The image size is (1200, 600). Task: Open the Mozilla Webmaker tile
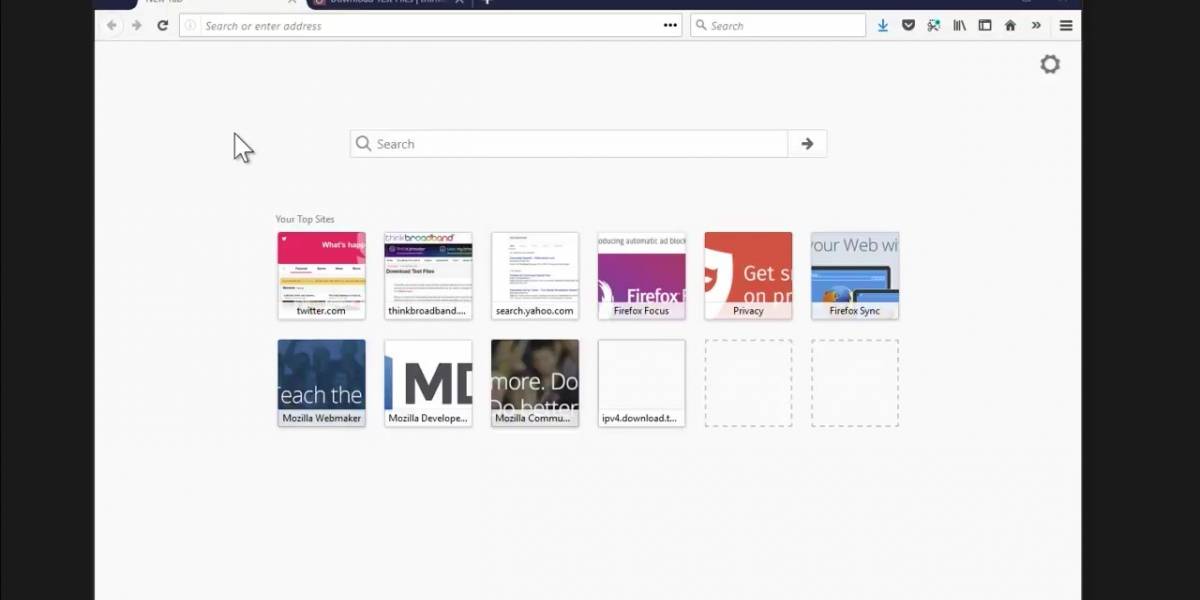click(321, 383)
